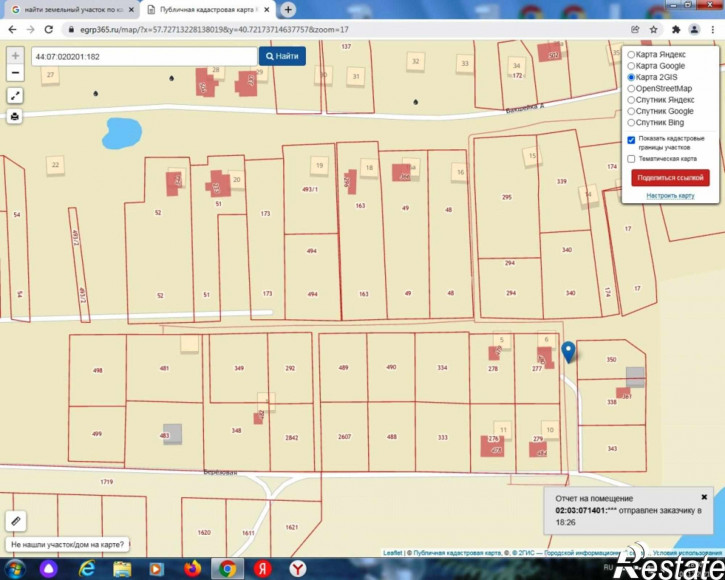Bookmark this page with star icon

(x=653, y=30)
